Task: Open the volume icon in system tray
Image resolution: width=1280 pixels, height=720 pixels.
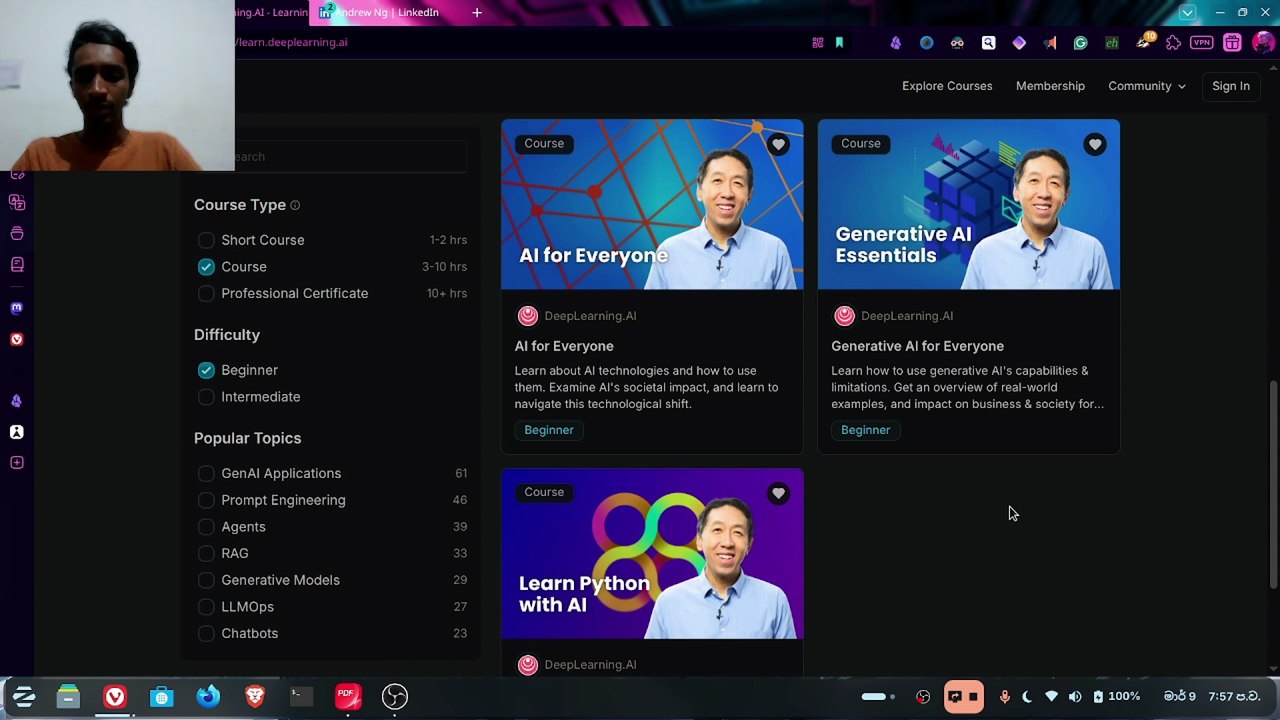Action: click(x=1075, y=697)
